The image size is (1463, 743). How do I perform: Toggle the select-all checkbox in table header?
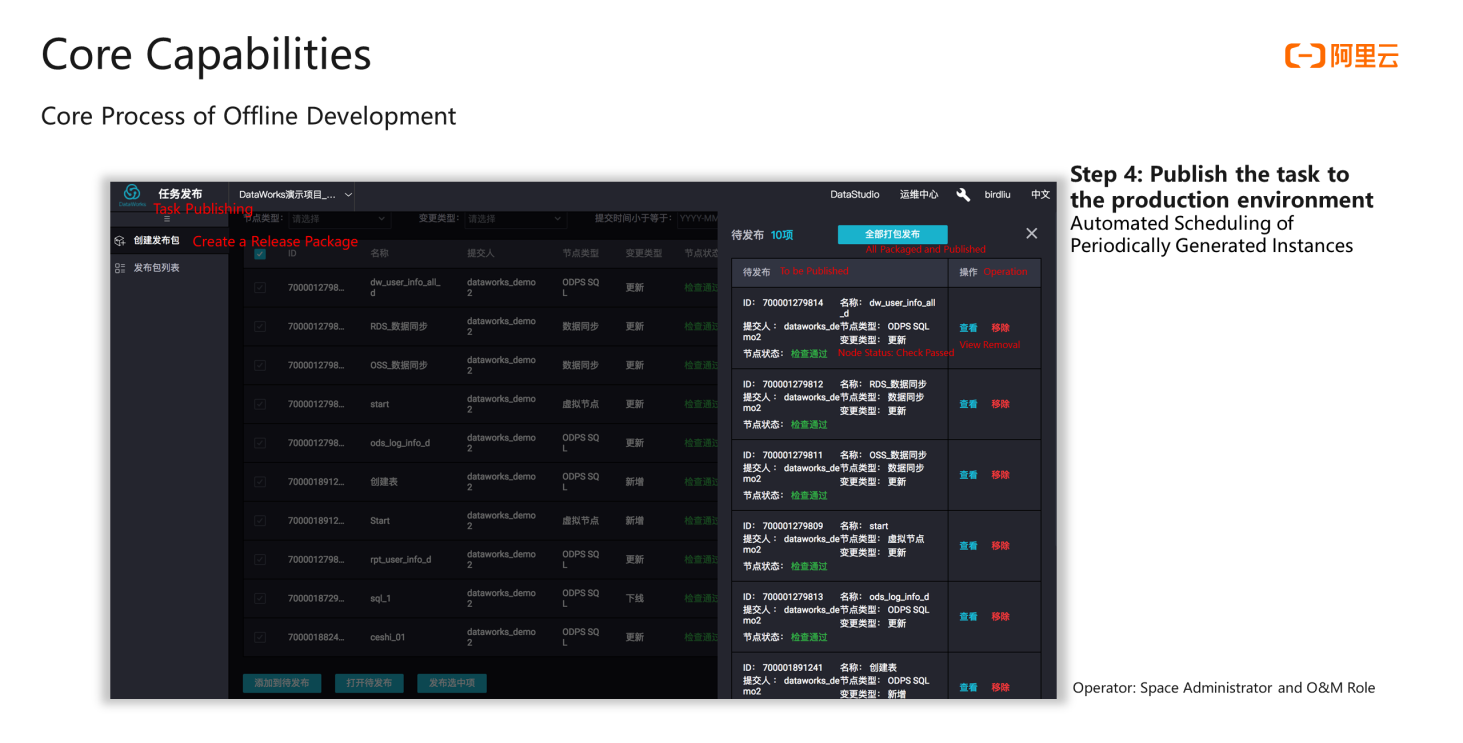[x=260, y=253]
